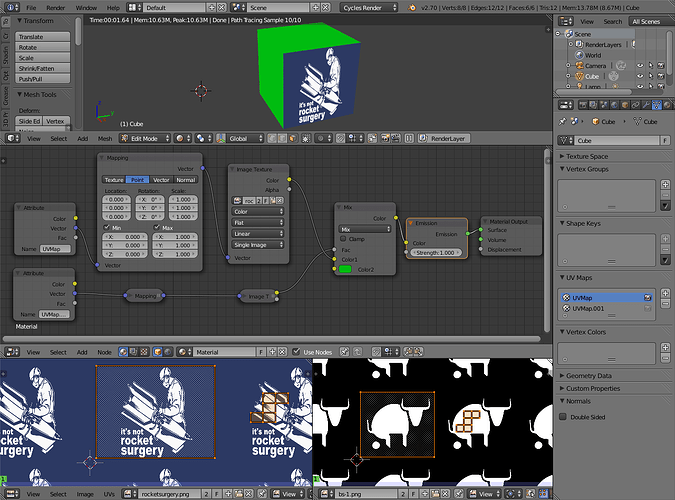
Task: Select object shading nodes cube icon
Action: coord(157,352)
